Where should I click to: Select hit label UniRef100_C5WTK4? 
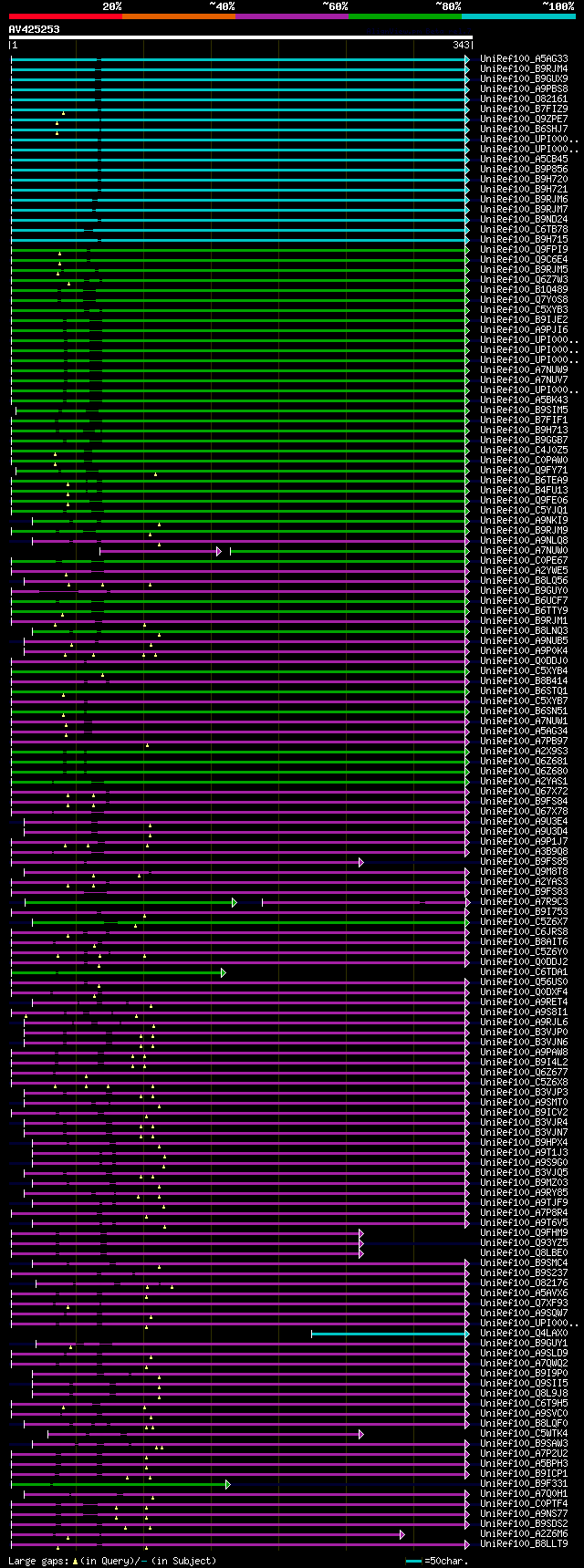[x=524, y=1434]
